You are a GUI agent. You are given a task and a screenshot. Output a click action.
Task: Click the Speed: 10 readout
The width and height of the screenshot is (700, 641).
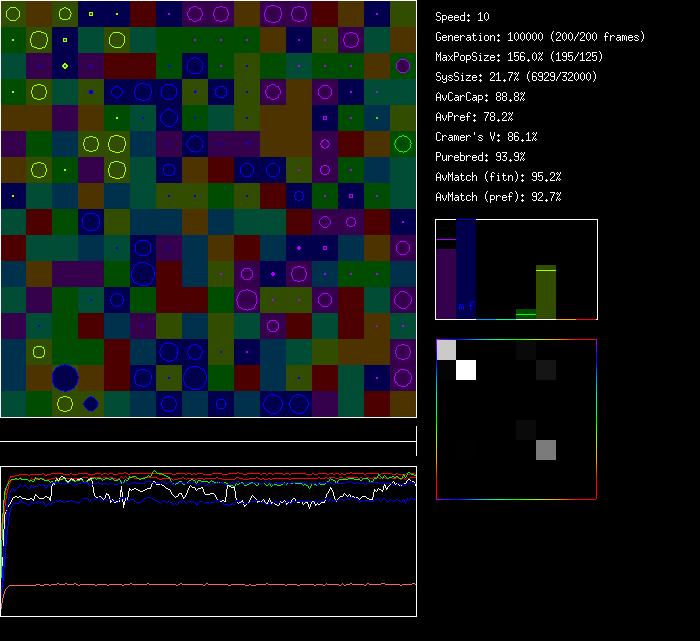[463, 17]
